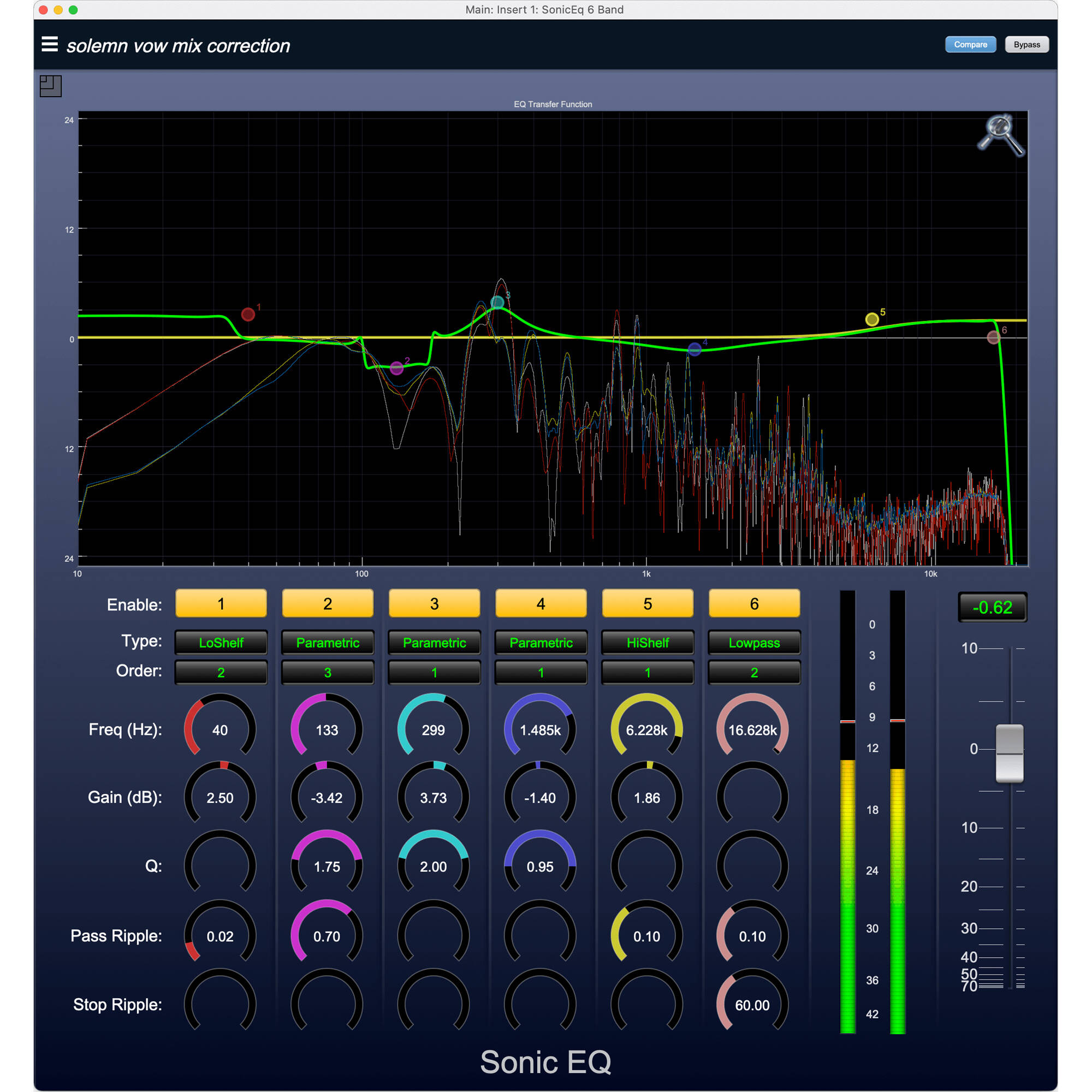Open band 4 order selector
This screenshot has width=1092, height=1092.
(541, 673)
